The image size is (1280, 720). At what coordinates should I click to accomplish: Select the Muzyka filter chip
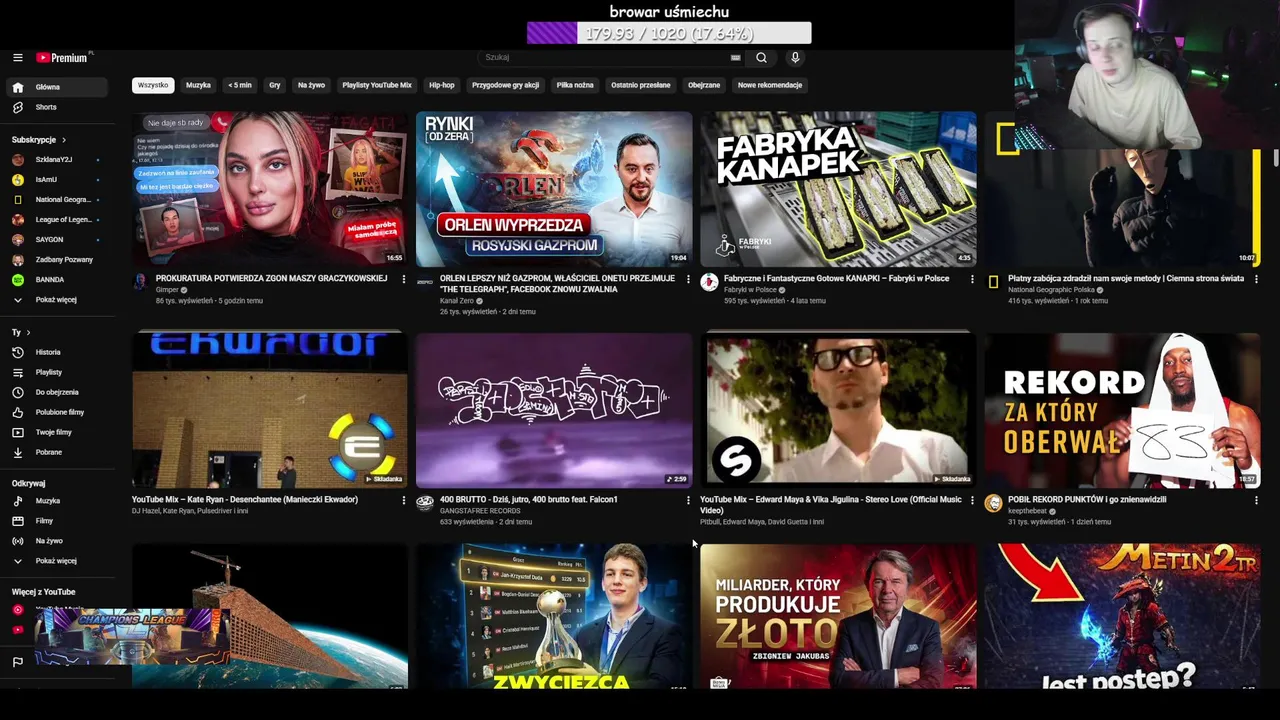tap(198, 85)
